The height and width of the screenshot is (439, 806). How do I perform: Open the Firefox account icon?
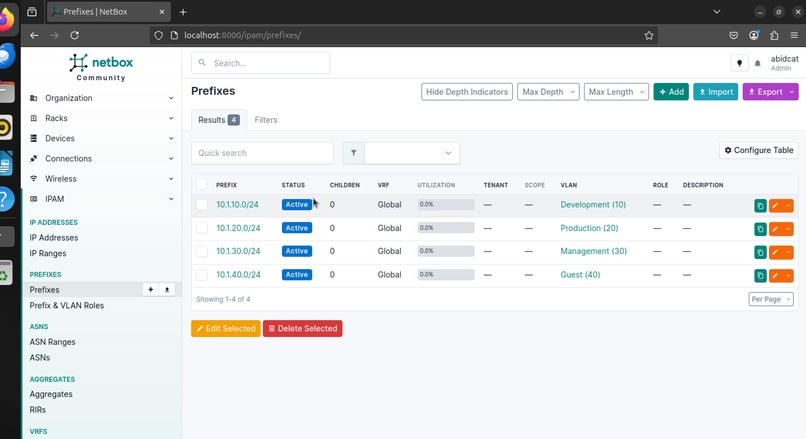click(754, 35)
